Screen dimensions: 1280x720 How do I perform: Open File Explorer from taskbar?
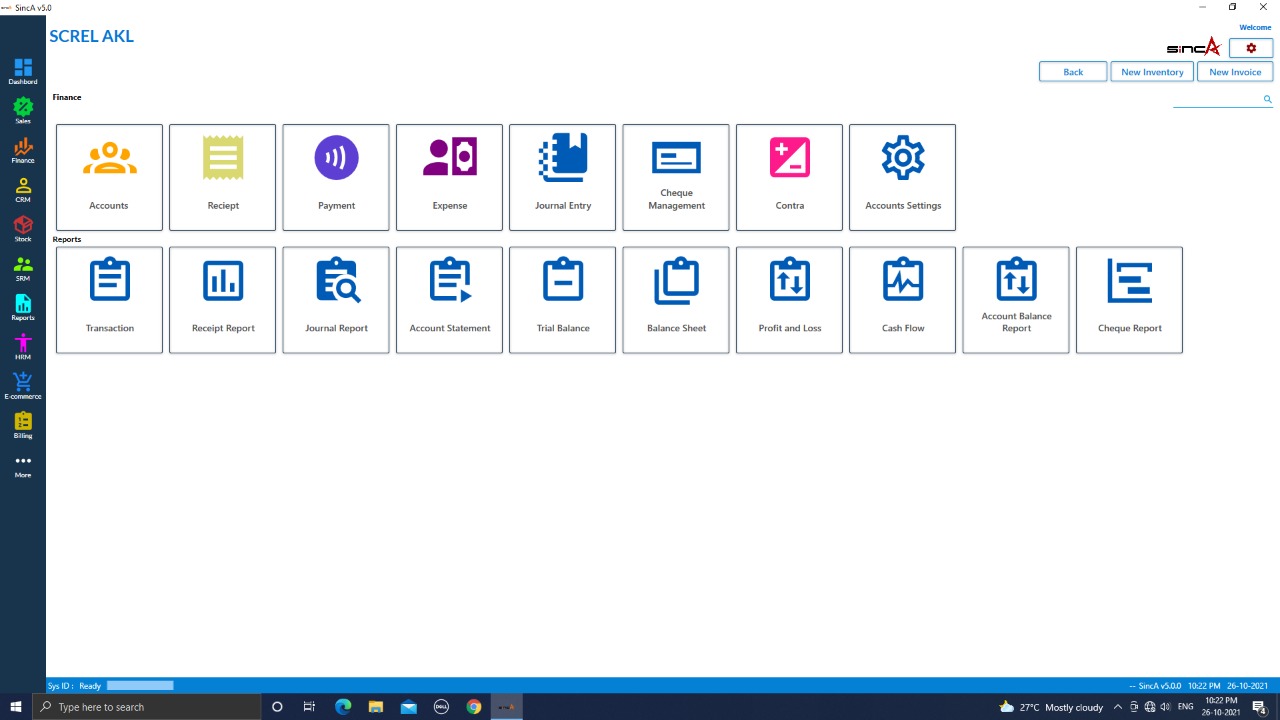376,707
